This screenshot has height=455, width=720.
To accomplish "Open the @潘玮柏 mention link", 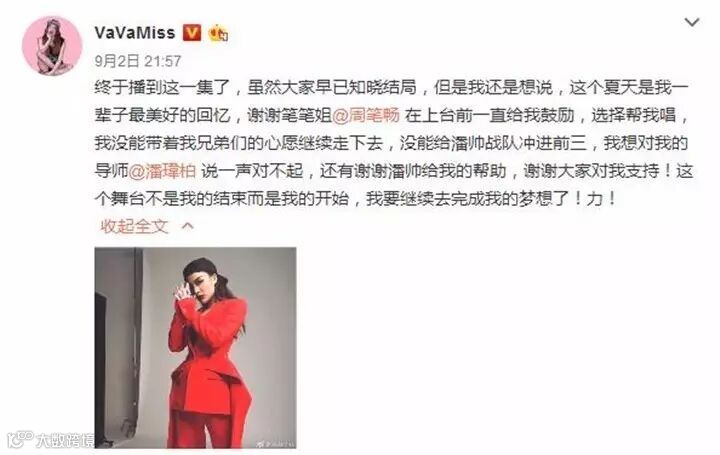I will click(x=162, y=171).
